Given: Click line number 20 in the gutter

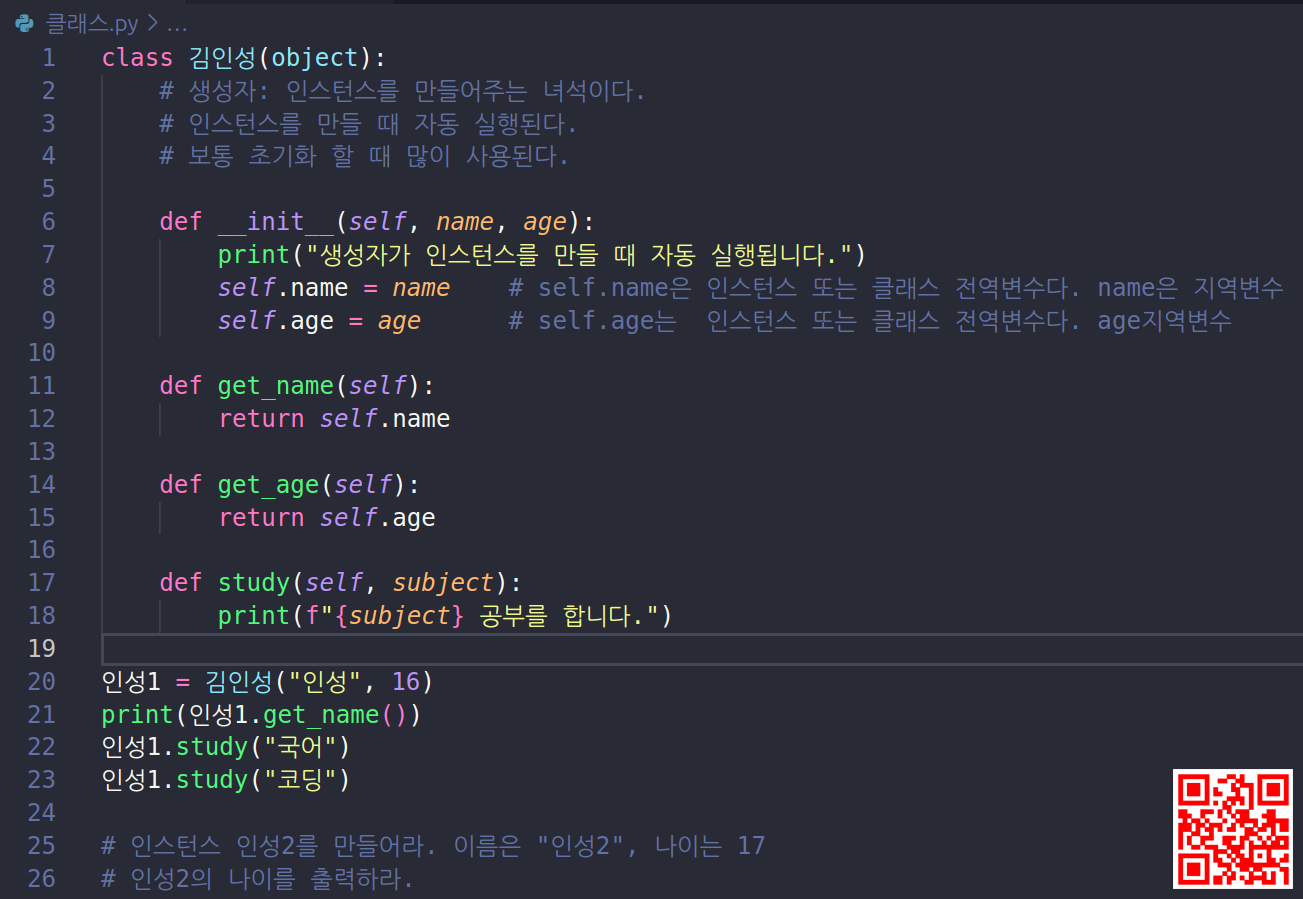Looking at the screenshot, I should coord(42,682).
